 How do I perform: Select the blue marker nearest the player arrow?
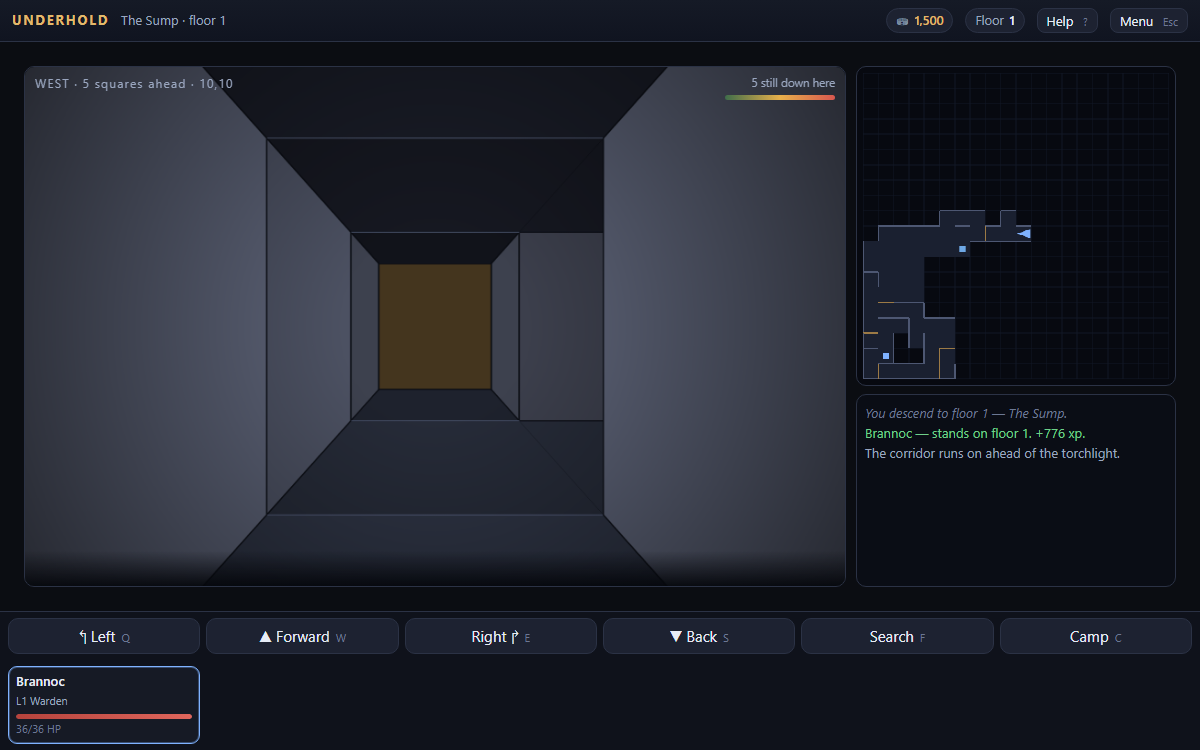point(962,249)
